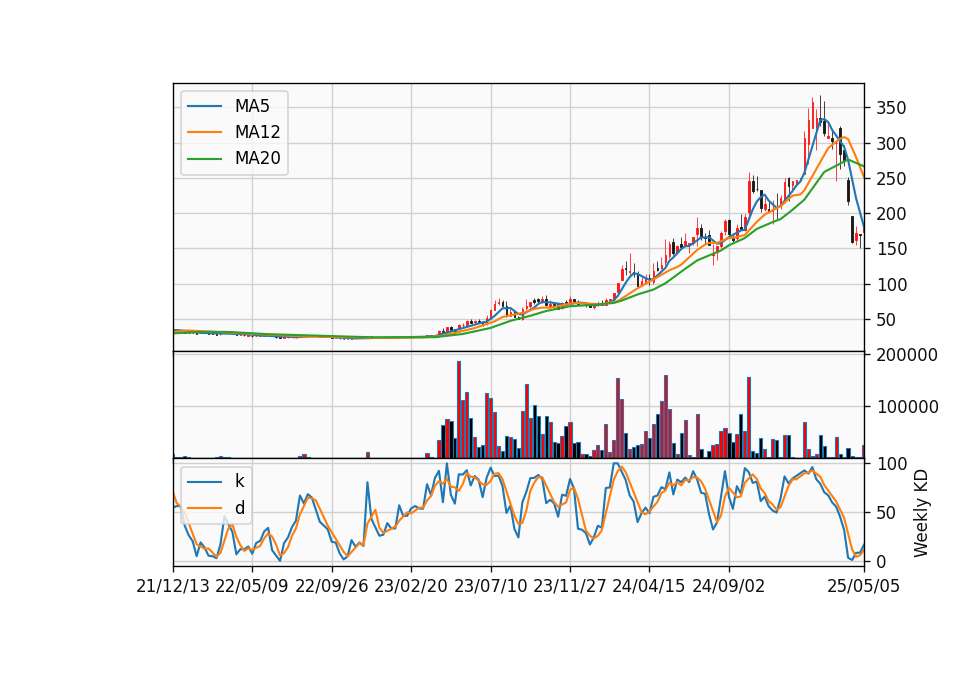Click the date label 23/11/27
Image resolution: width=960 pixels, height=690 pixels.
coord(570,587)
